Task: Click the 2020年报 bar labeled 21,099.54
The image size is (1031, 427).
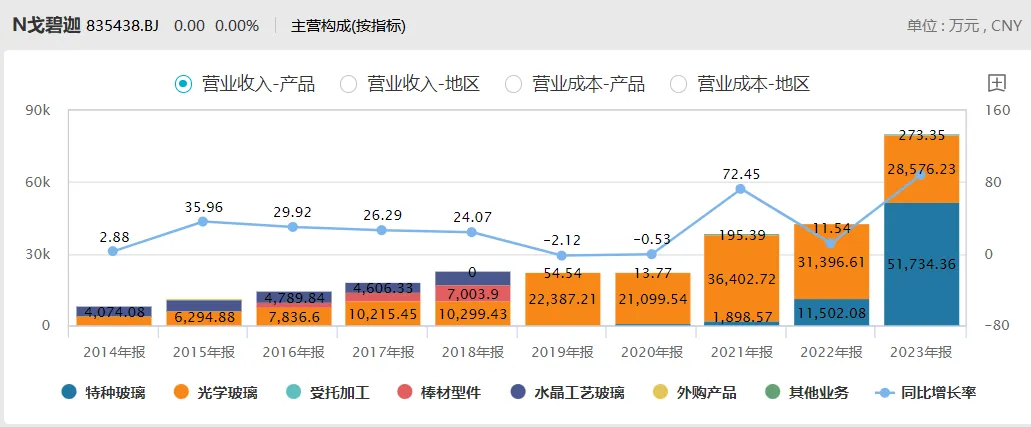Action: 652,299
